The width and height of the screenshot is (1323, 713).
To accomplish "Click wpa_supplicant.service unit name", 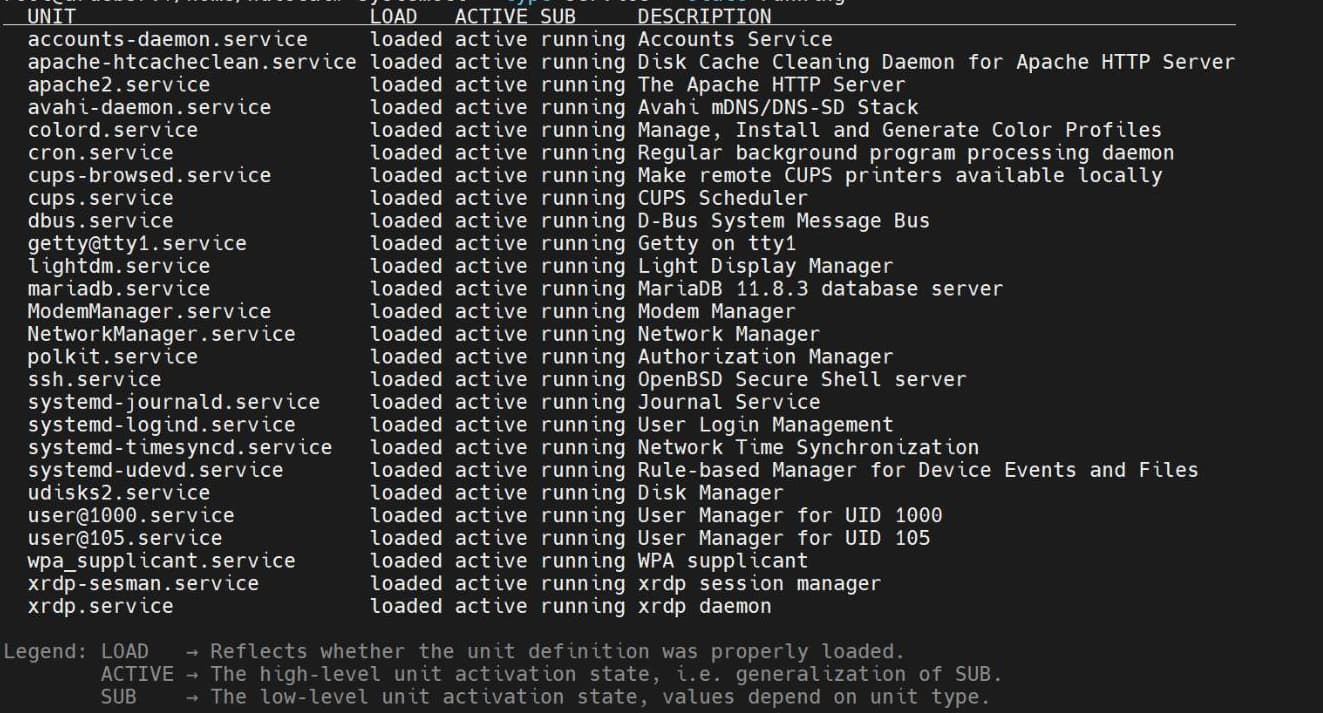I will coord(161,561).
